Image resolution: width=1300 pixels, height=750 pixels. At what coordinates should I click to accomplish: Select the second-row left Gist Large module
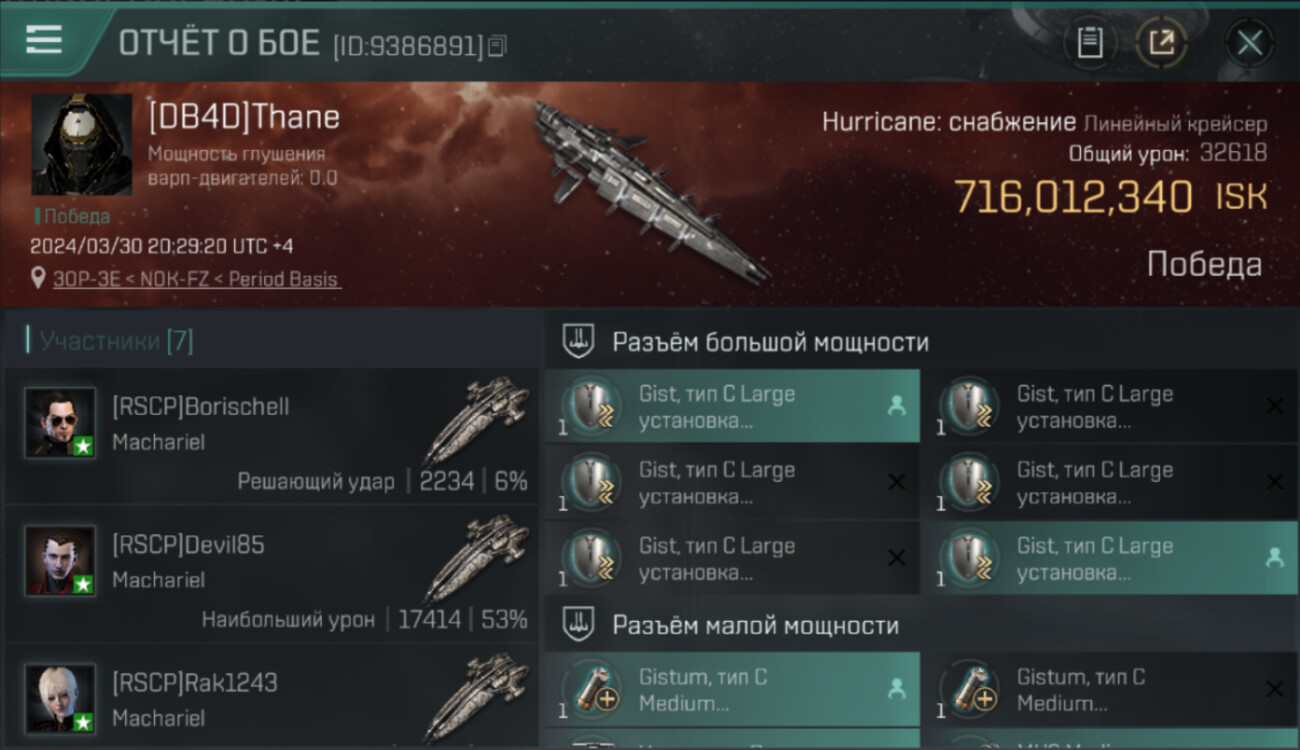click(732, 482)
